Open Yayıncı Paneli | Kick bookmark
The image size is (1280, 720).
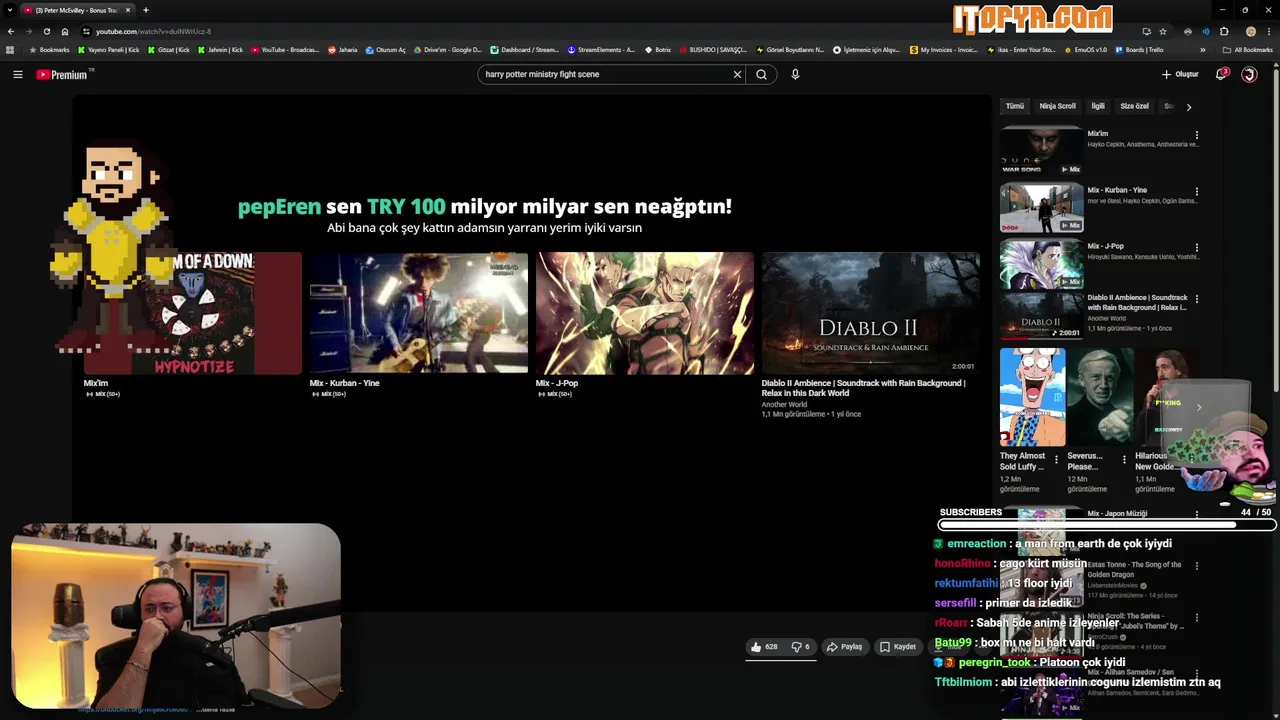[109, 49]
